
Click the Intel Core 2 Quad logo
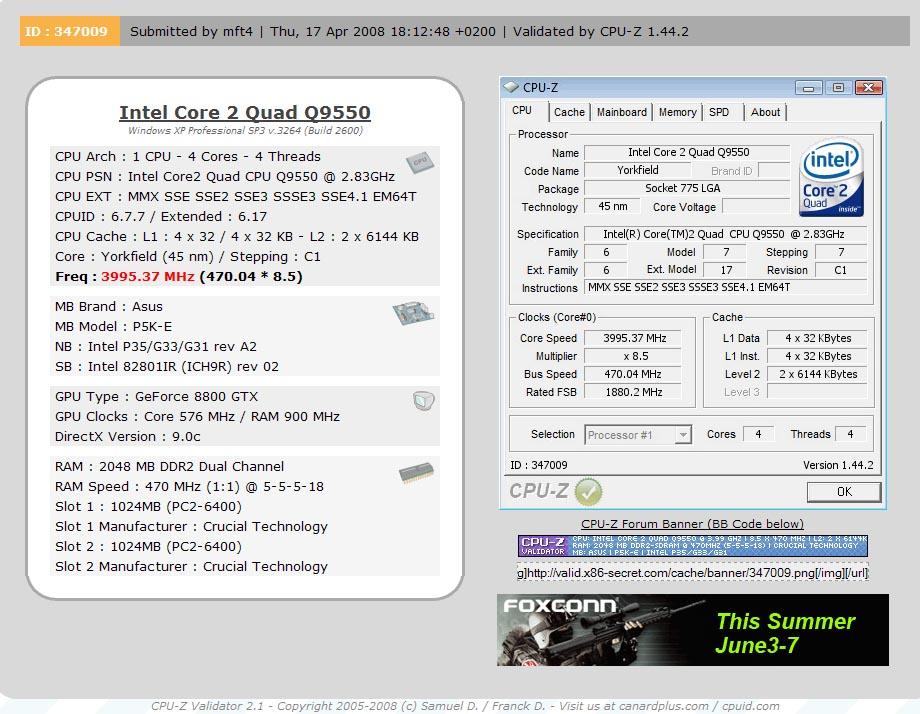coord(831,177)
